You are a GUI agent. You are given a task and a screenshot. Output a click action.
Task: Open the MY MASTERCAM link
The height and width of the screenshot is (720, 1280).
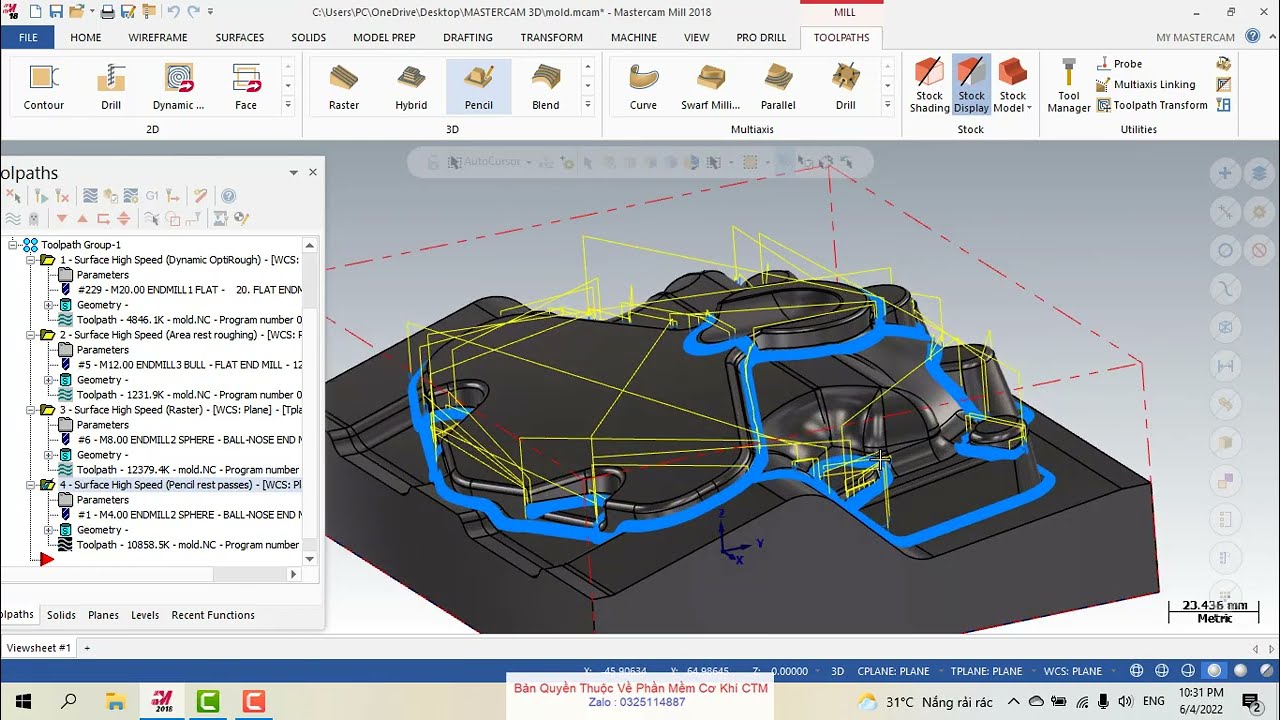[x=1195, y=38]
